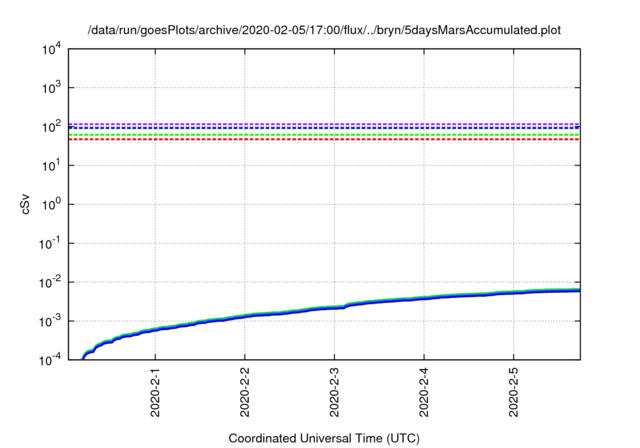Click the 10^-4 y-axis tick label
Image resolution: width=640 pixels, height=448 pixels.
coord(50,360)
